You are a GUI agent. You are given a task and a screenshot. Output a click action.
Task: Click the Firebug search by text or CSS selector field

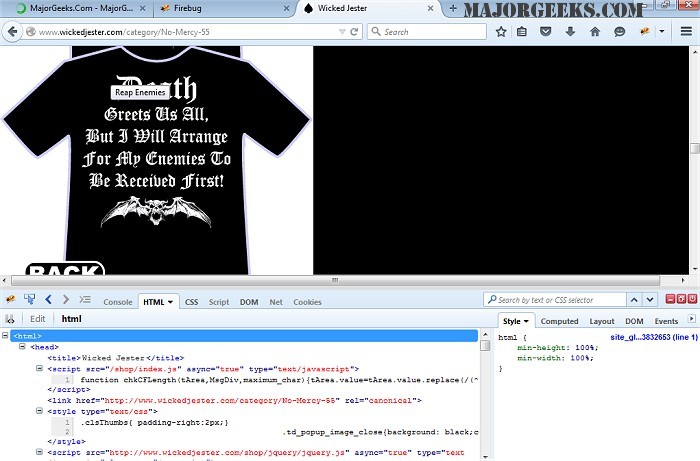point(555,300)
